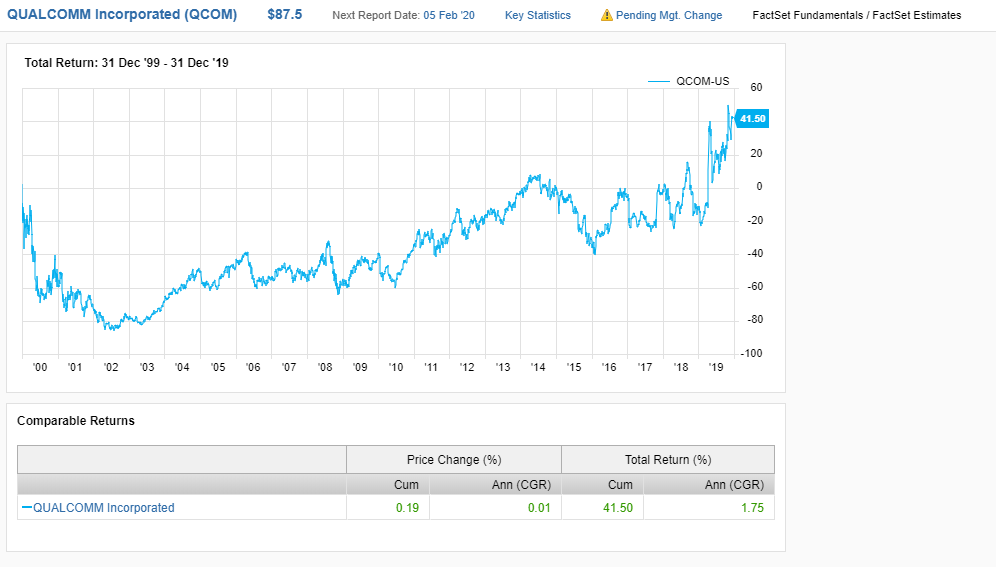Click the Total Return (%) column header

point(668,460)
